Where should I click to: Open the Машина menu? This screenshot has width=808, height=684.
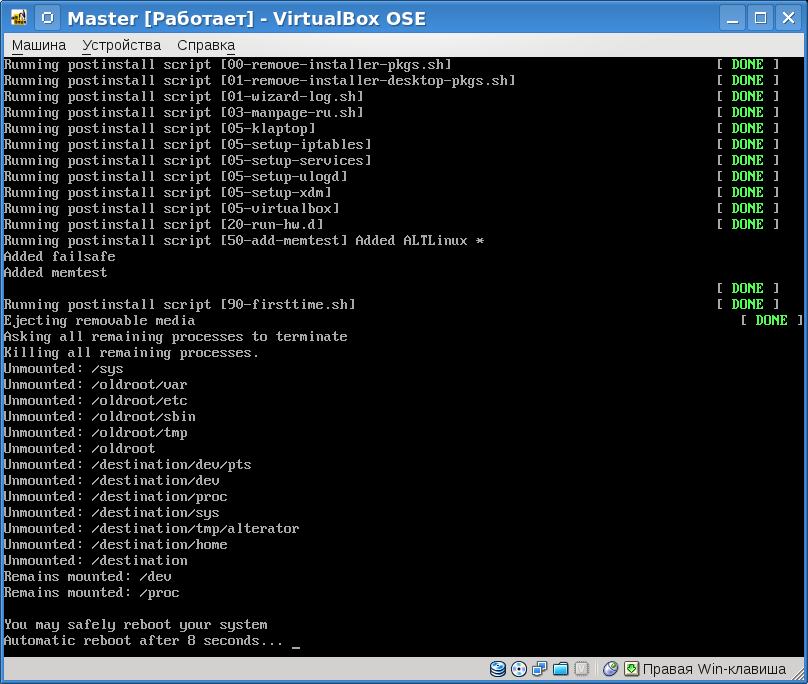(39, 45)
